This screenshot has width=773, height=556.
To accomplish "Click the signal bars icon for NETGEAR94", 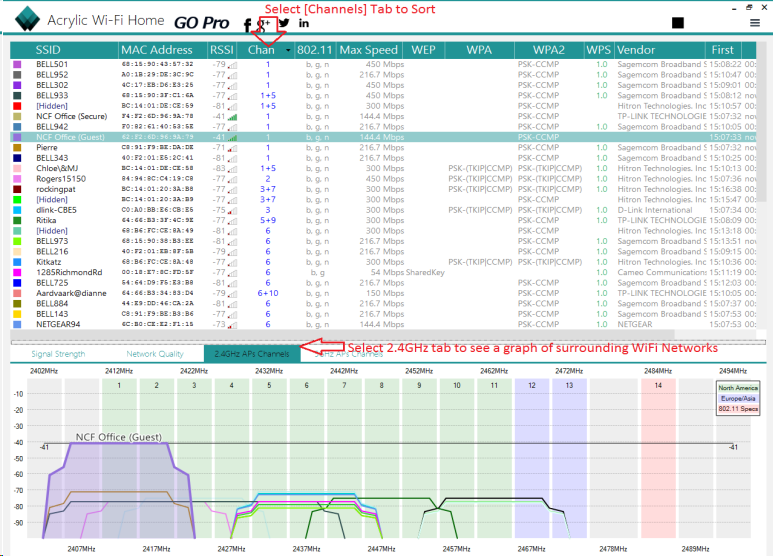I will (232, 325).
